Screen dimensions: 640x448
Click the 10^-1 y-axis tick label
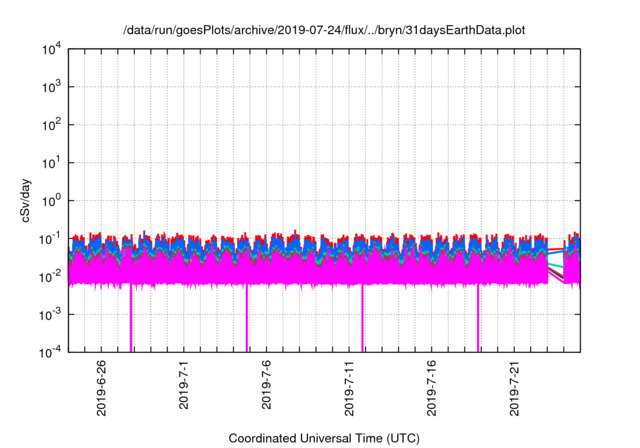pyautogui.click(x=50, y=239)
